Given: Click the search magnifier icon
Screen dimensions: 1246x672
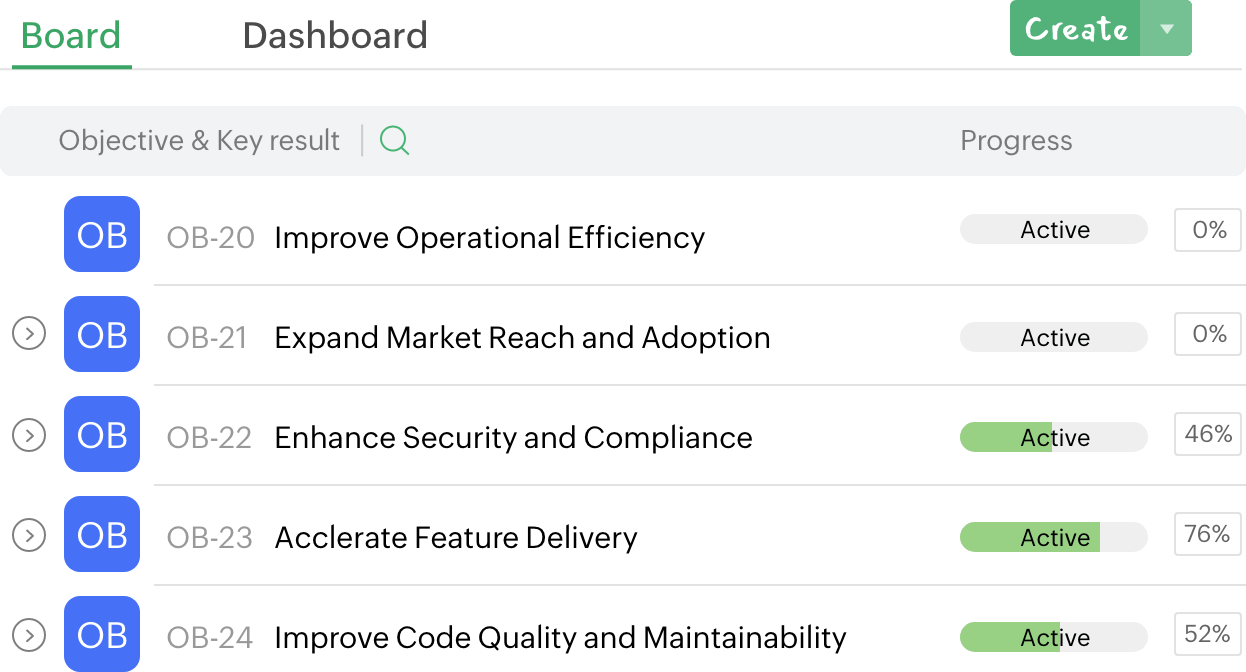Looking at the screenshot, I should click(x=395, y=141).
